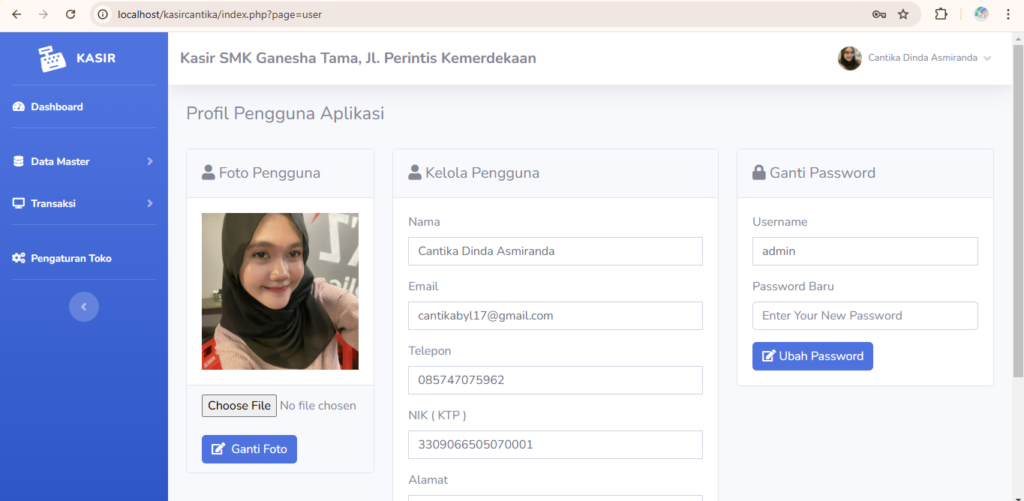Click the Email input field
This screenshot has height=501, width=1024.
click(x=555, y=315)
